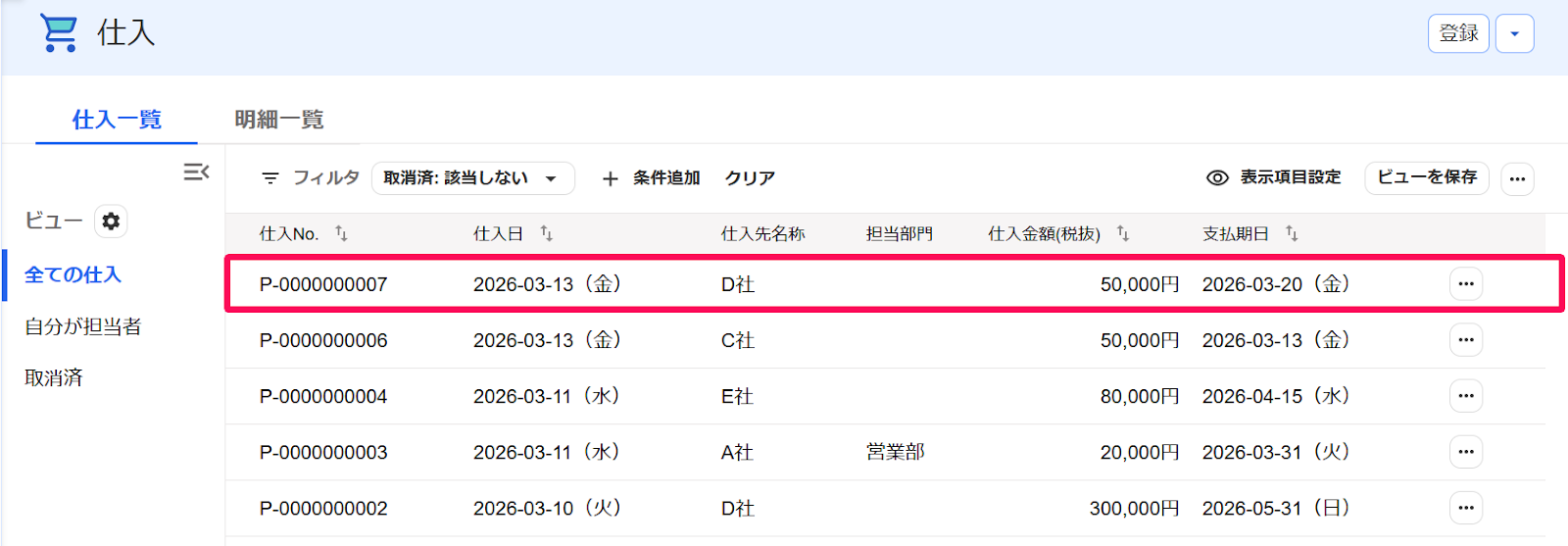Viewport: 1568px width, 546px height.
Task: Sort by 仕入No. column arrows
Action: point(341,233)
